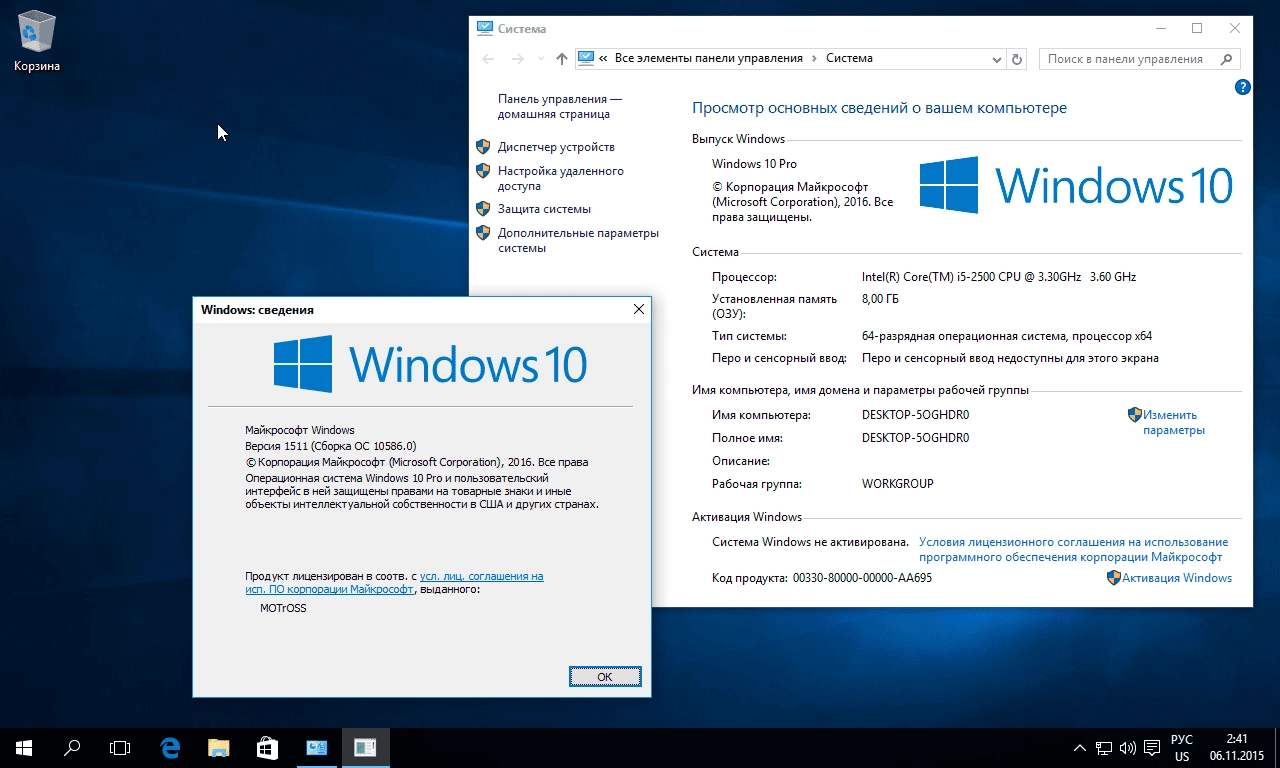Click the forward navigation arrow
This screenshot has height=768, width=1280.
click(517, 59)
